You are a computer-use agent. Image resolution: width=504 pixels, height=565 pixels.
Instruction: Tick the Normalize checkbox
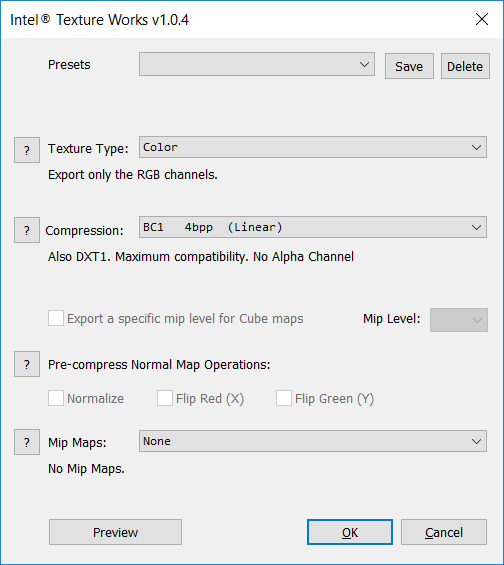point(56,398)
